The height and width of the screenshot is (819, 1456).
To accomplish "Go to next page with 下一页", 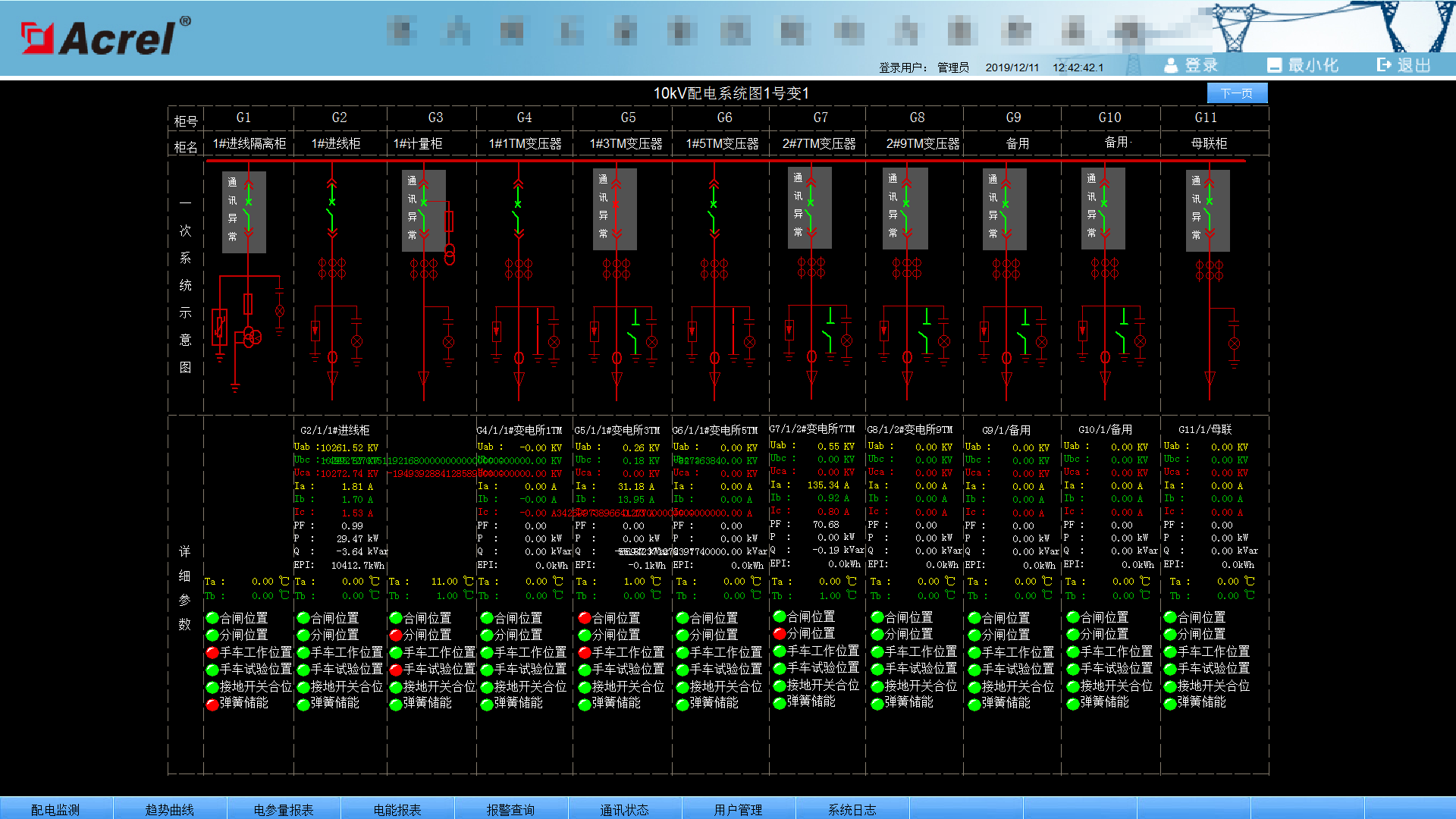I will click(x=1237, y=93).
